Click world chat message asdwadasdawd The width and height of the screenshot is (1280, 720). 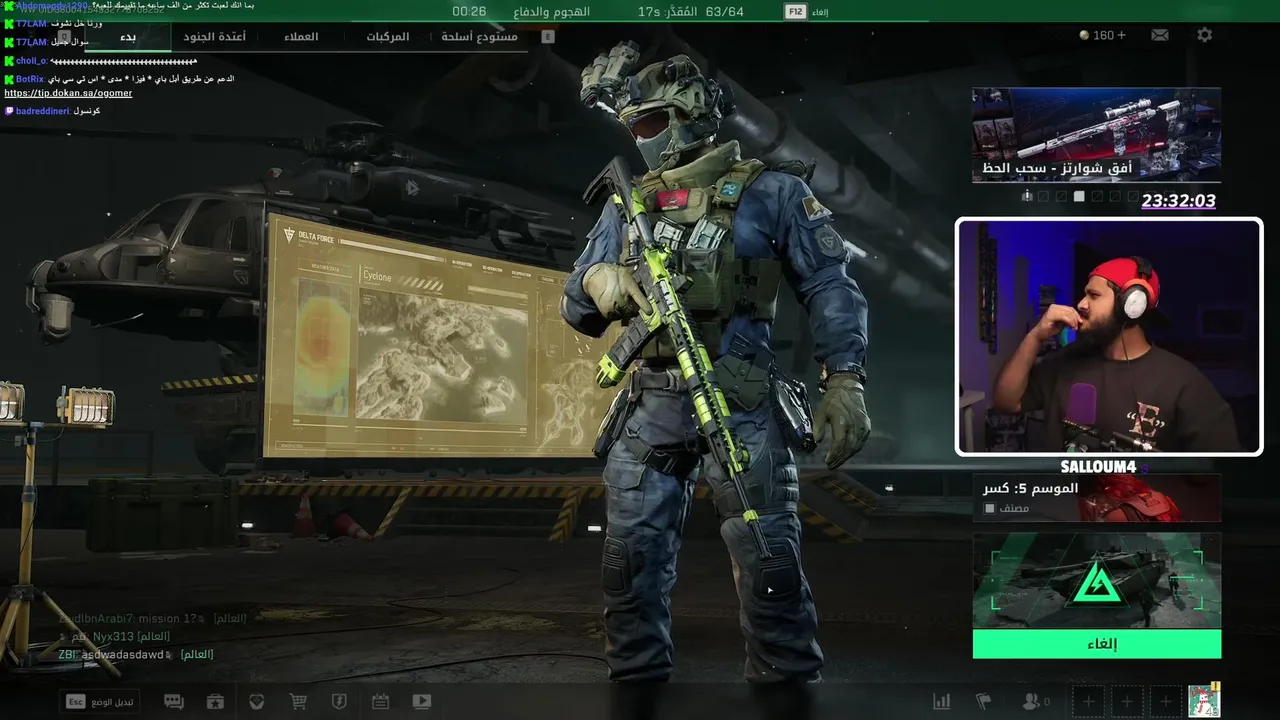point(136,654)
